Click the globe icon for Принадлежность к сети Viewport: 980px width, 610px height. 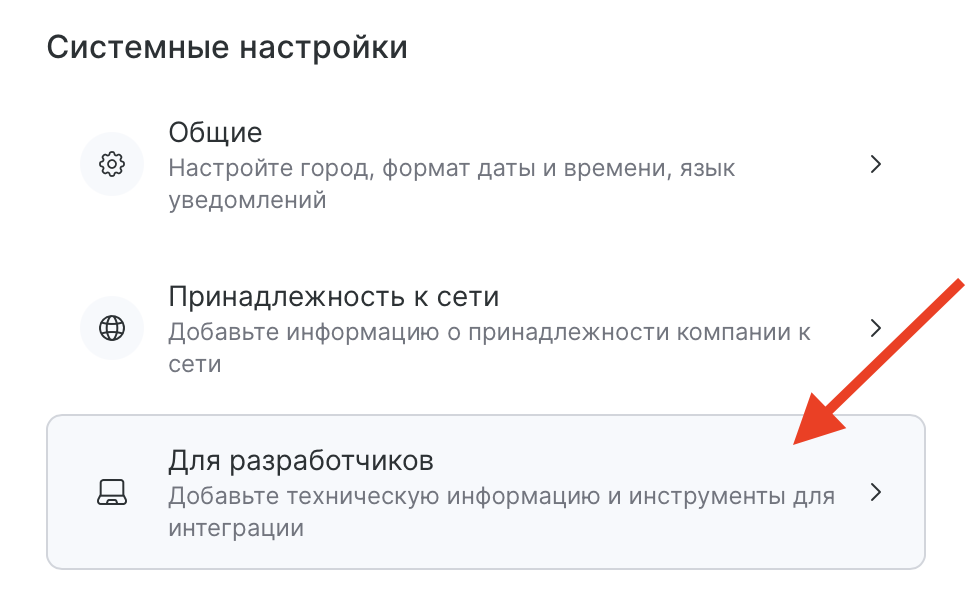pyautogui.click(x=112, y=328)
